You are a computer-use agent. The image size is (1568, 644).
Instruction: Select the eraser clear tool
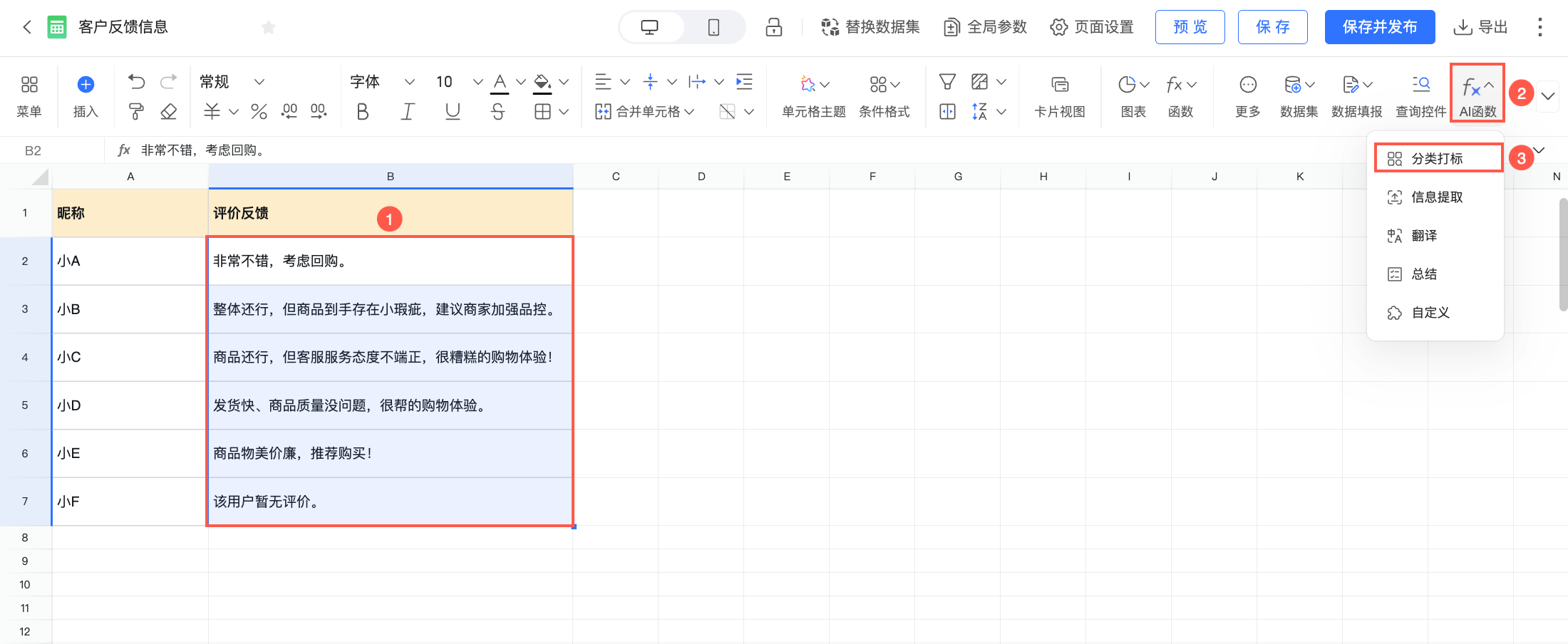coord(169,112)
